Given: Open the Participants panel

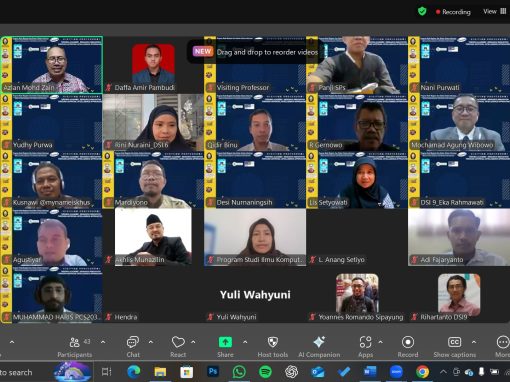Looking at the screenshot, I should [x=75, y=347].
